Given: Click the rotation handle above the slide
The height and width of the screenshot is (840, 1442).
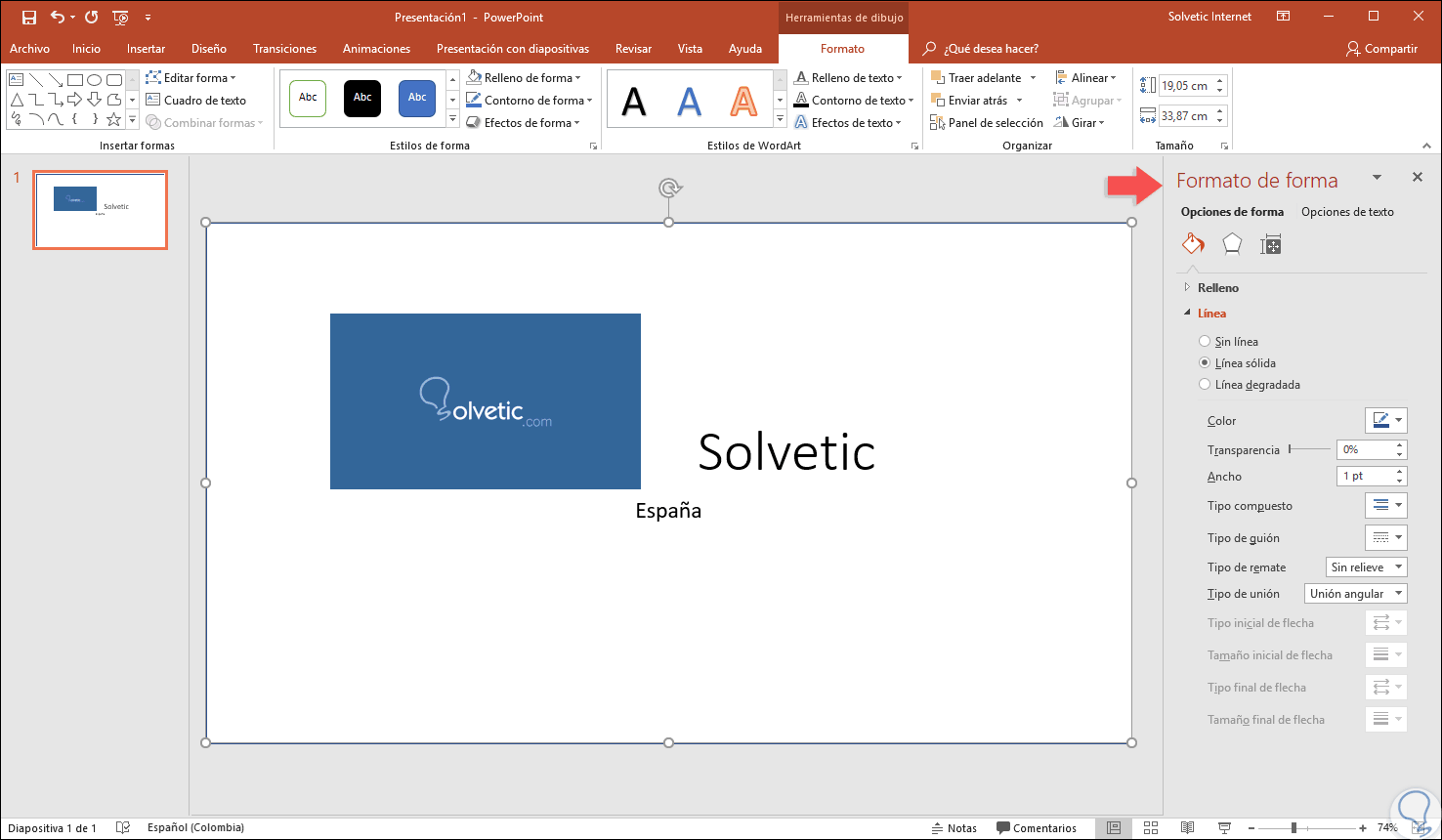Looking at the screenshot, I should (x=668, y=188).
